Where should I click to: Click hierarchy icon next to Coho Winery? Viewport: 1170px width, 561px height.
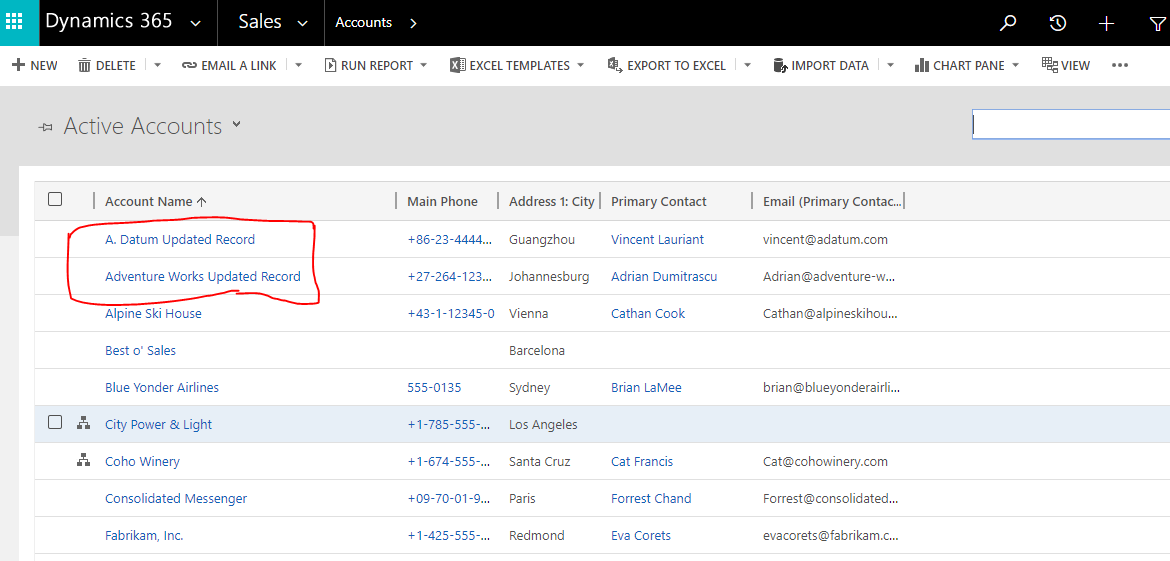[84, 461]
